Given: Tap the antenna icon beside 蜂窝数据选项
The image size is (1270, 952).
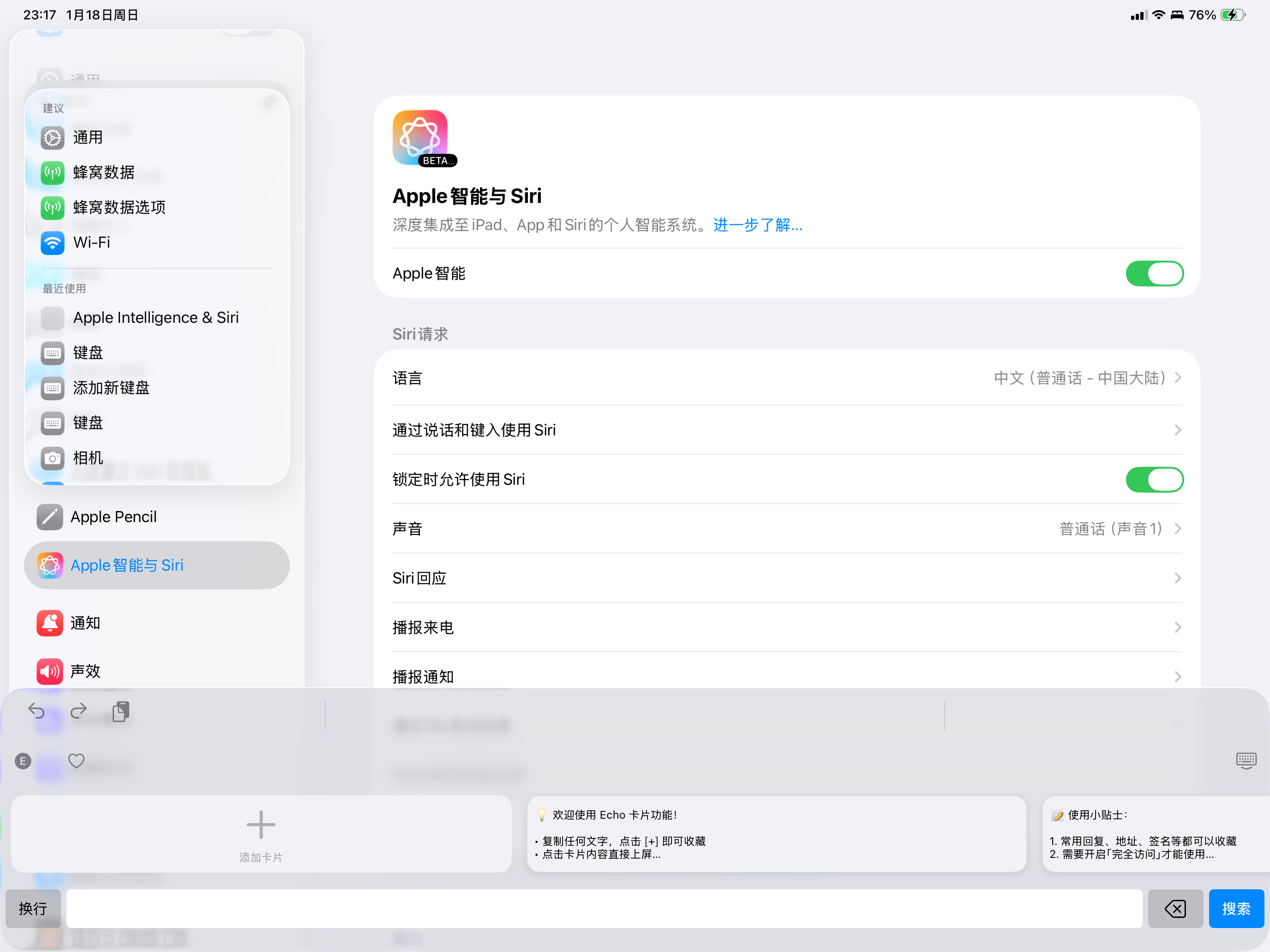Looking at the screenshot, I should tap(52, 208).
